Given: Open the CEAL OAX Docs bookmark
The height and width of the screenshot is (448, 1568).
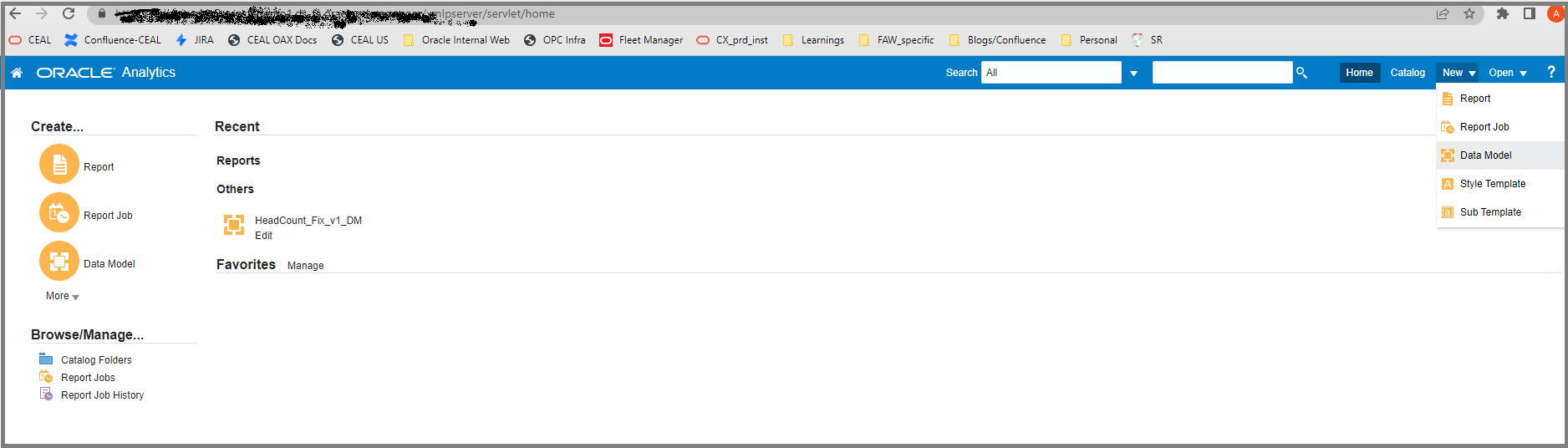Looking at the screenshot, I should [x=272, y=40].
